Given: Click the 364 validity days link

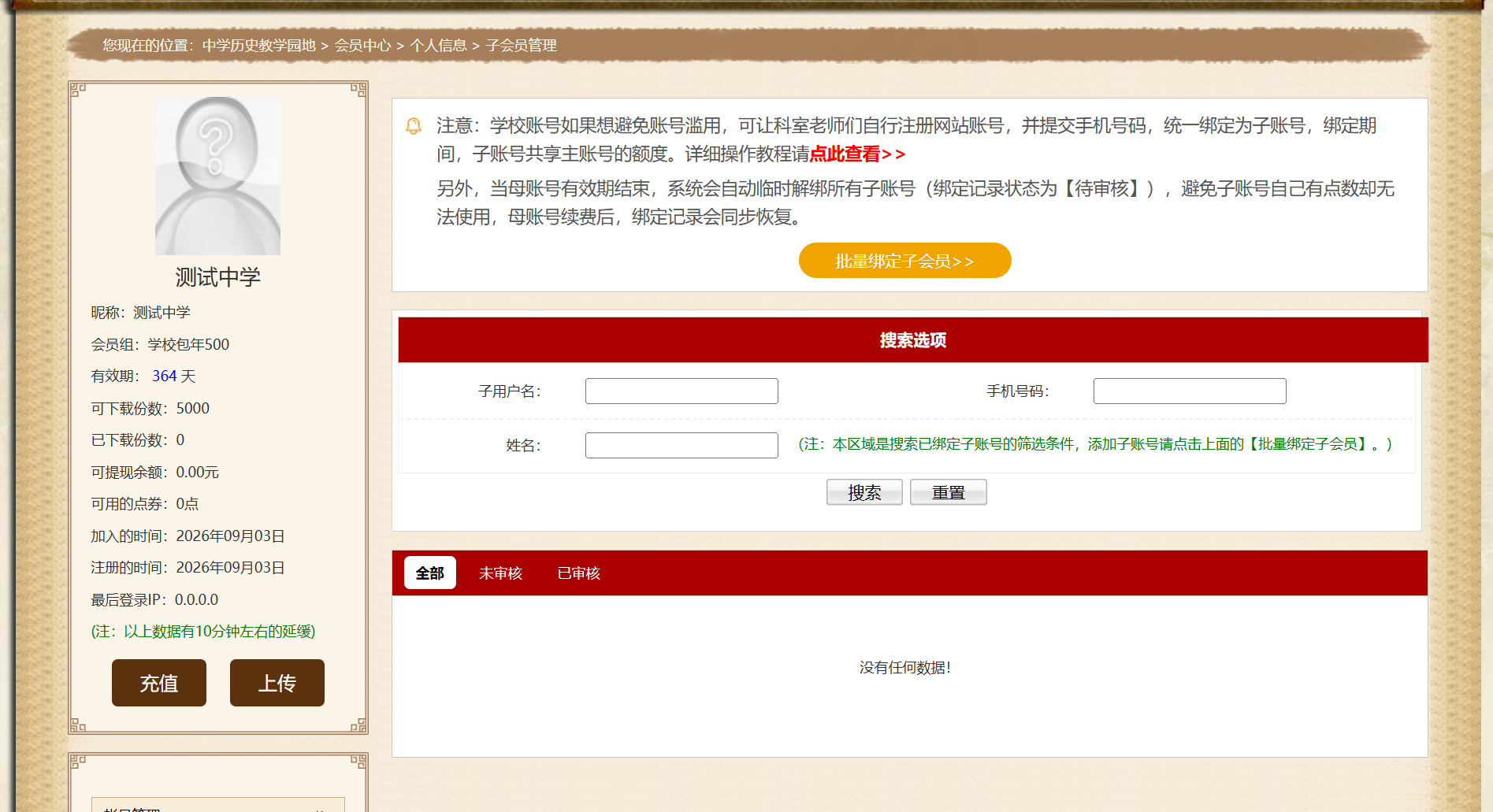Looking at the screenshot, I should pos(165,376).
